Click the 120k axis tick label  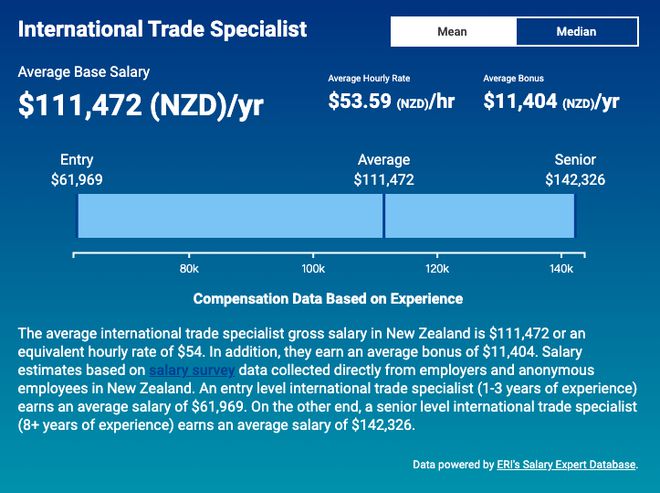click(437, 269)
